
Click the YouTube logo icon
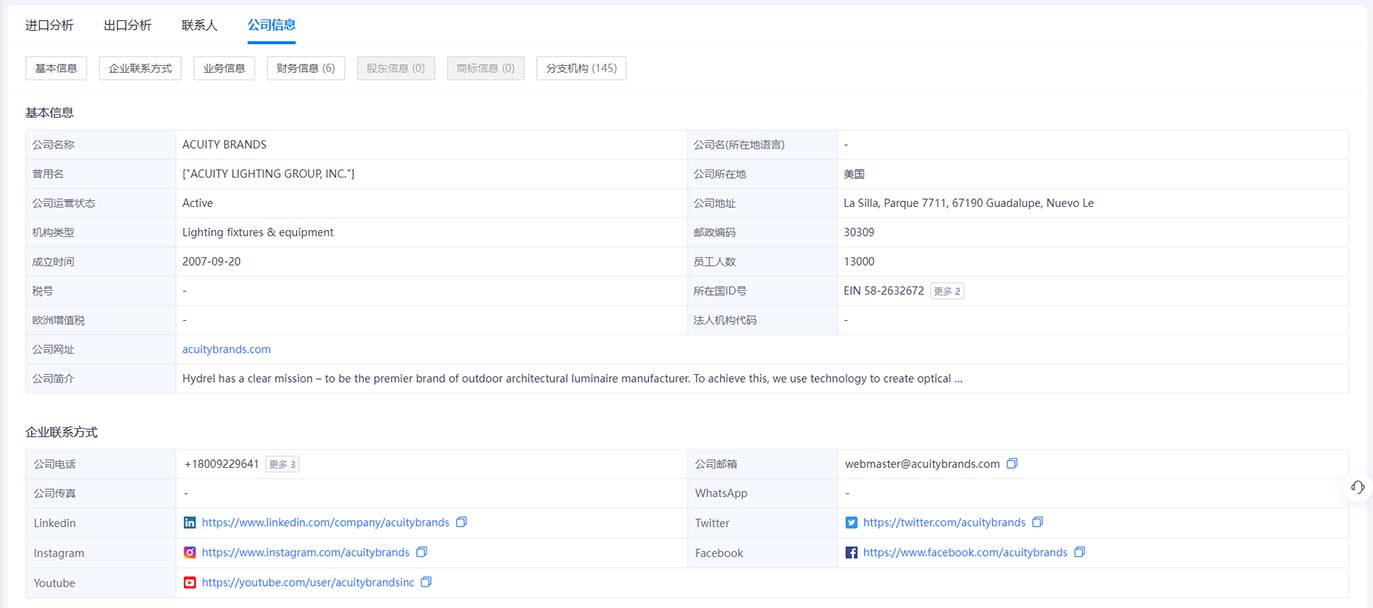click(x=190, y=582)
